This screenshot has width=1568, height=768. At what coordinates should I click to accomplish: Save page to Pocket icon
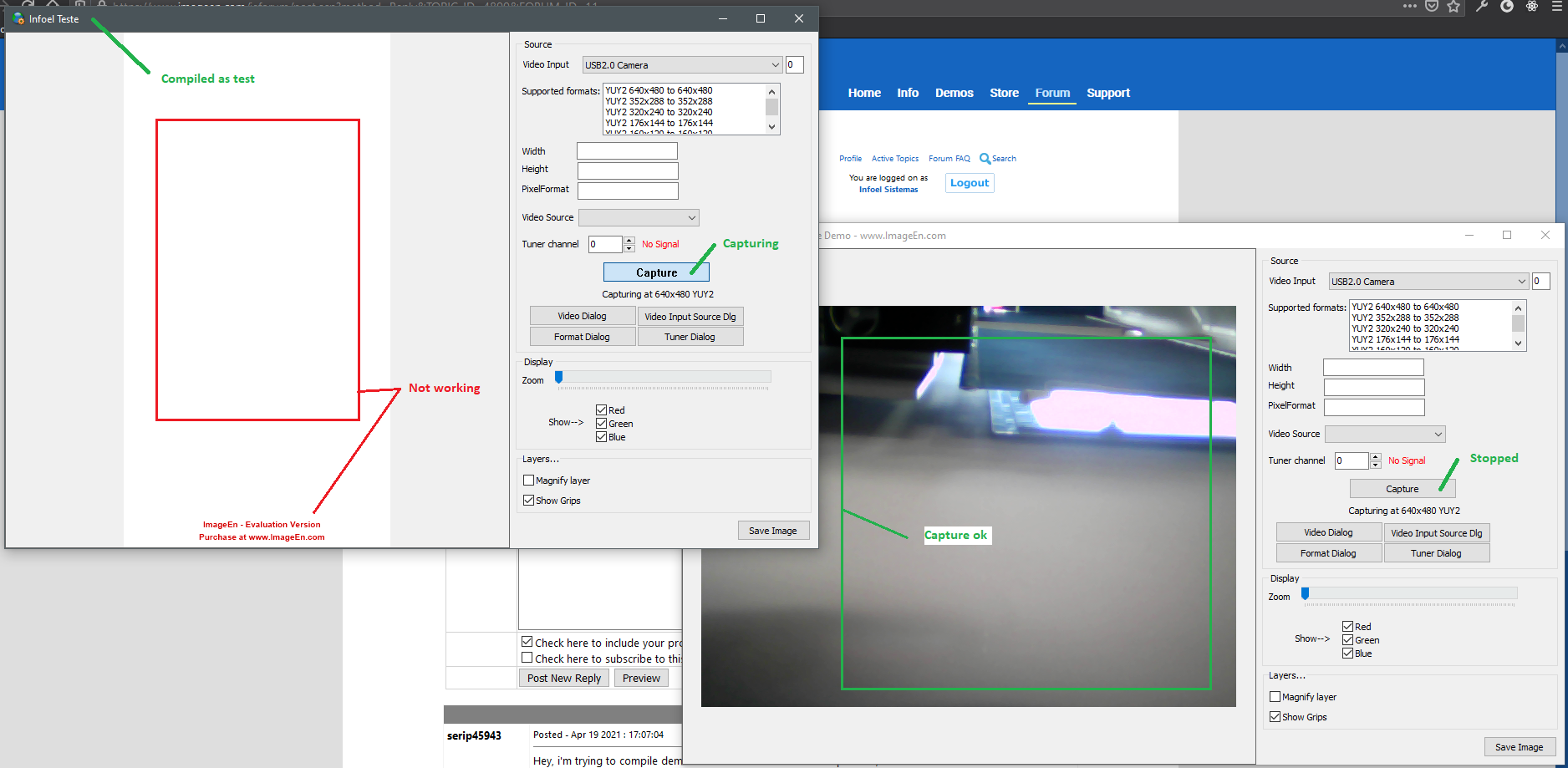coord(1432,6)
